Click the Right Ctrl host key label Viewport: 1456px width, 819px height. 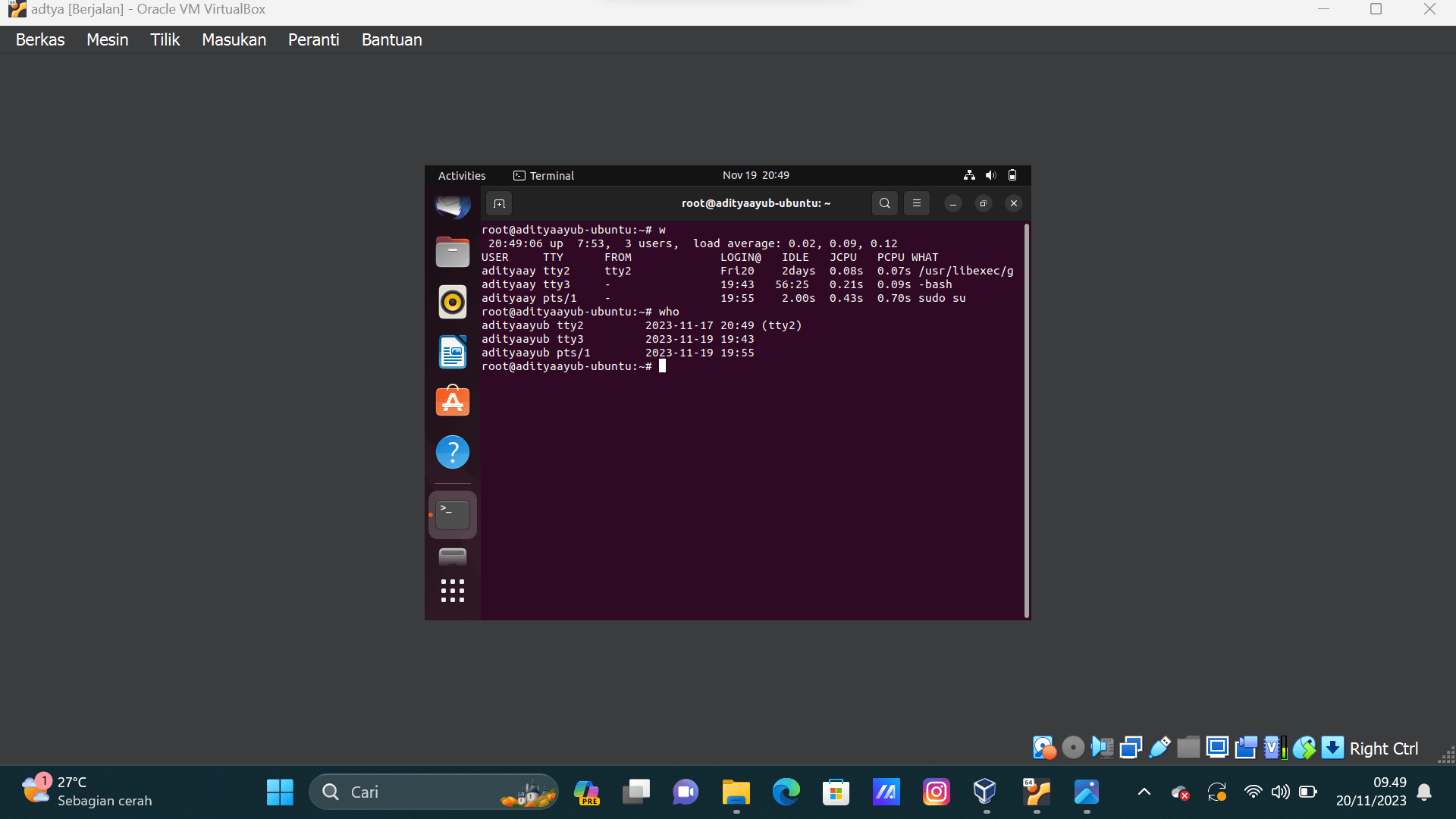point(1384,748)
